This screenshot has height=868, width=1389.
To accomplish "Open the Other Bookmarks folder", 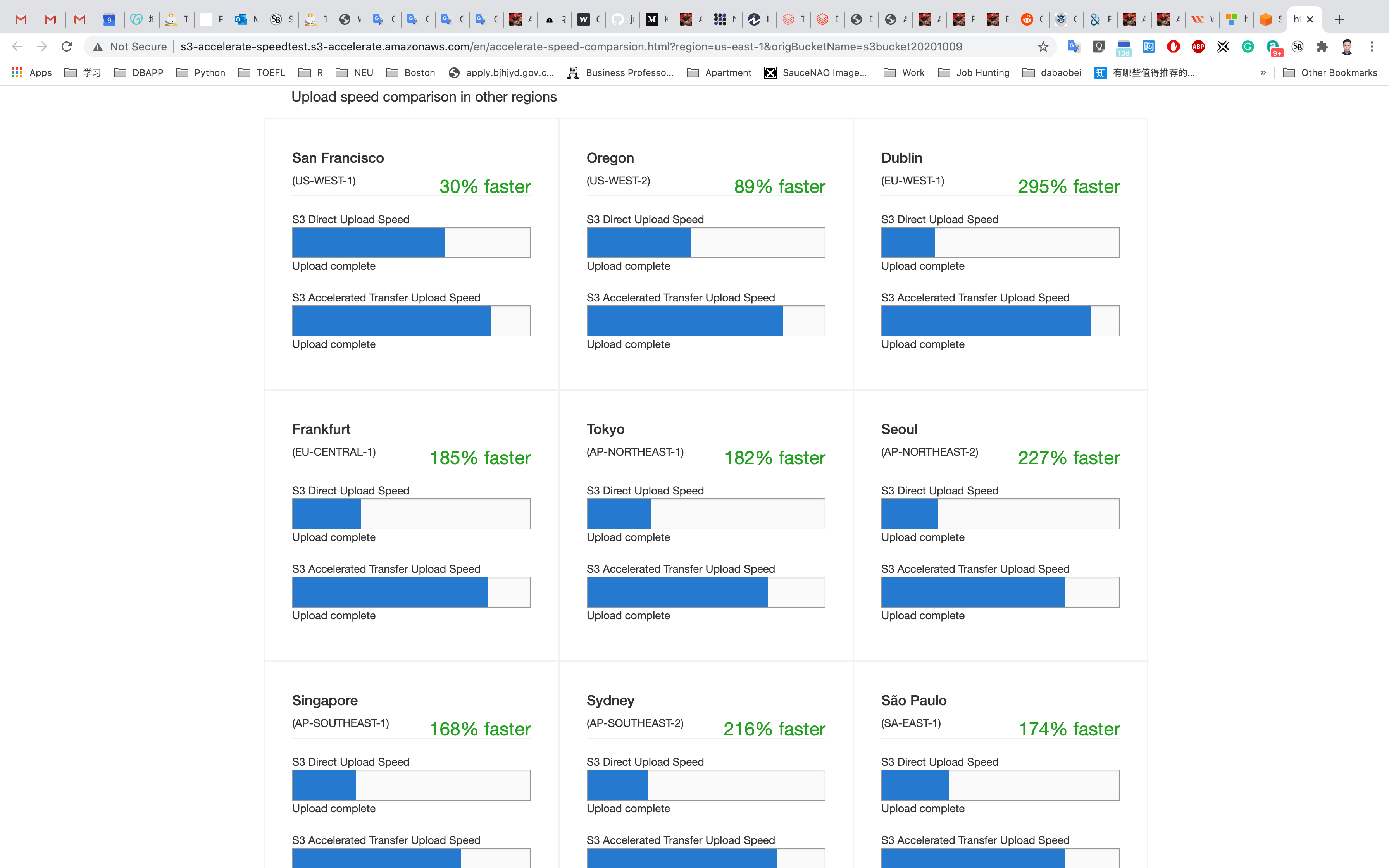I will click(1329, 72).
